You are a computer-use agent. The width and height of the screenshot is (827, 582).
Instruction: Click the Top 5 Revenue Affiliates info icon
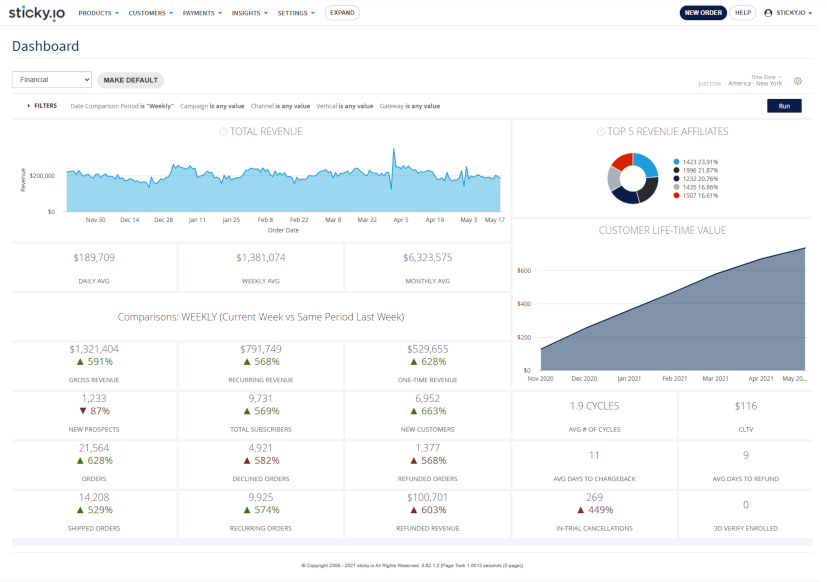pos(600,131)
